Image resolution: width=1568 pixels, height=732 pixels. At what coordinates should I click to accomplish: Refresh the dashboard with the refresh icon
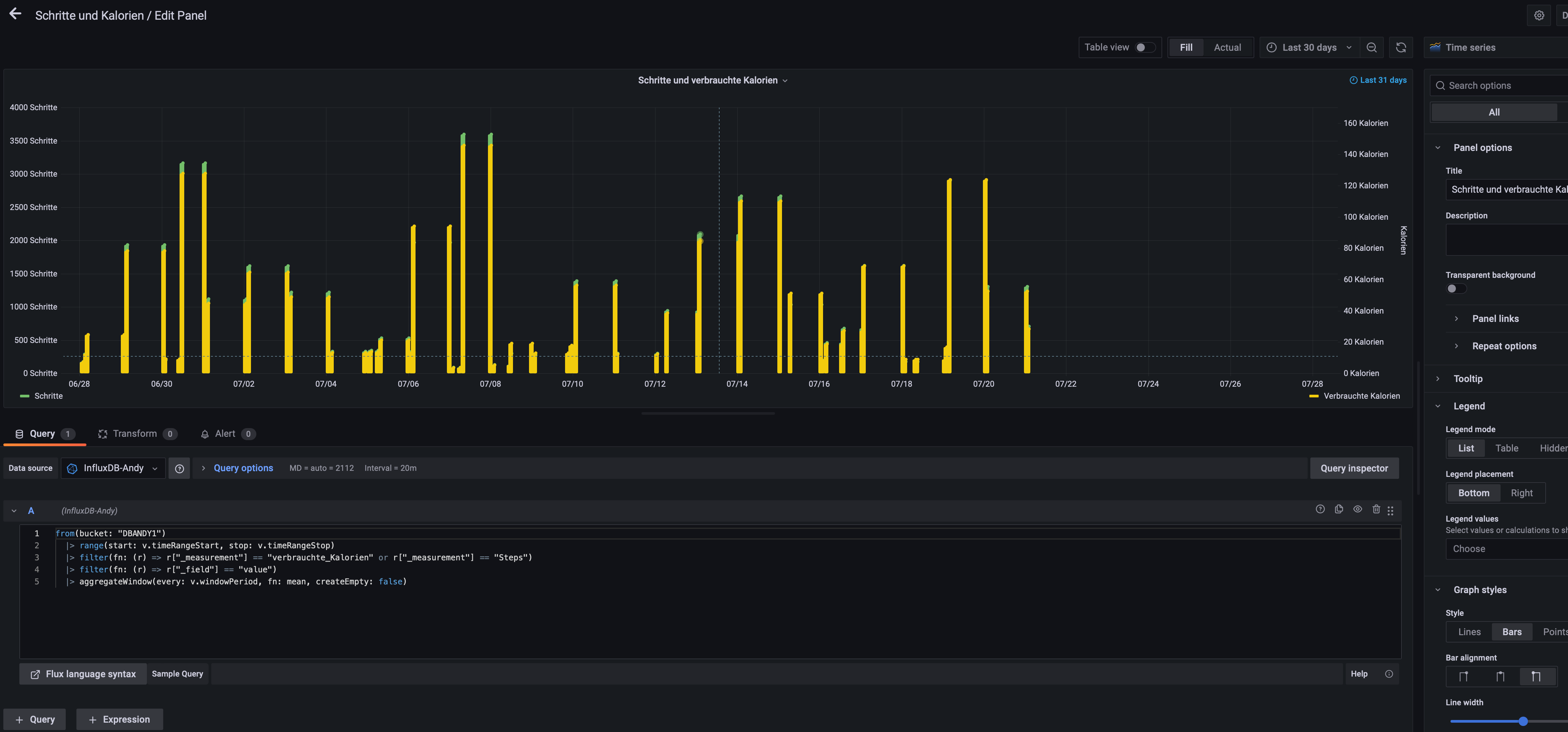click(x=1400, y=47)
